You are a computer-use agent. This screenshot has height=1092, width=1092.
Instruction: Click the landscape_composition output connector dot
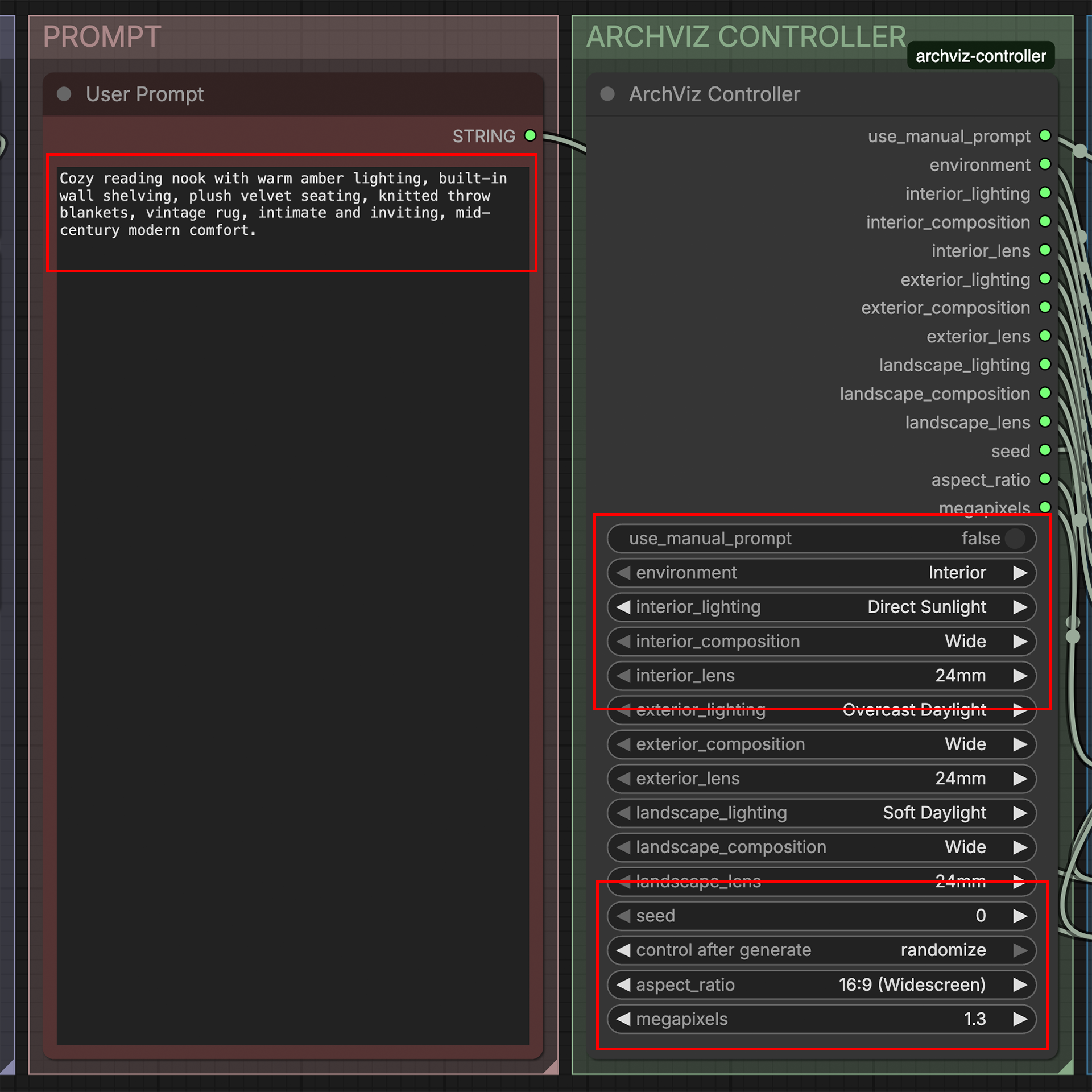(1045, 393)
